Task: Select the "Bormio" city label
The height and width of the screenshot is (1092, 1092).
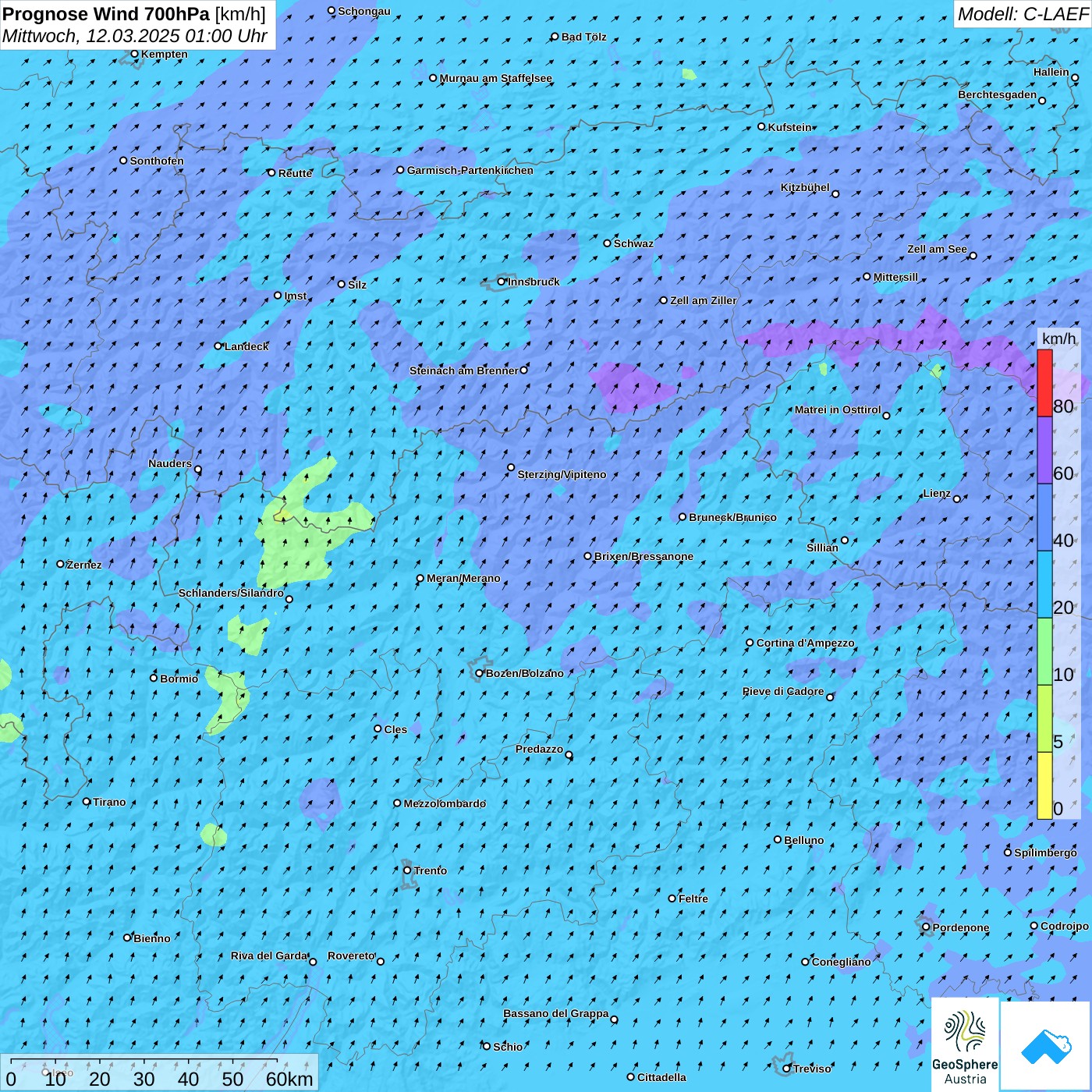Action: pos(179,679)
